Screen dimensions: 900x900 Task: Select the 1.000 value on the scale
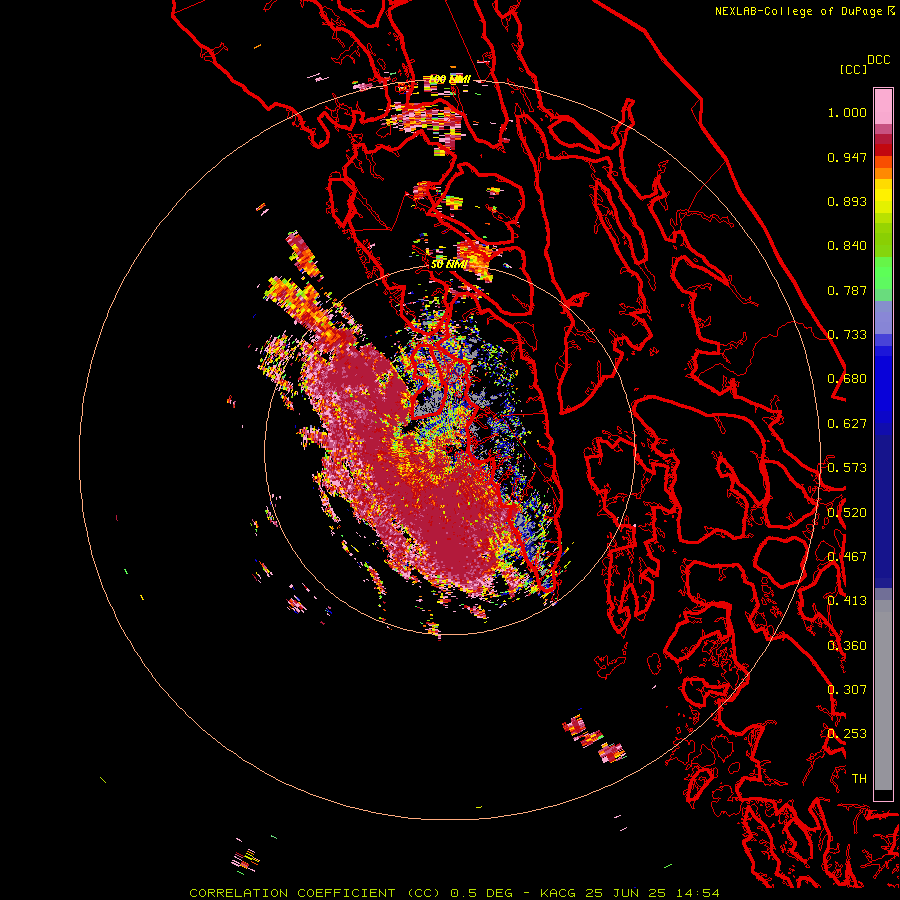click(x=847, y=112)
